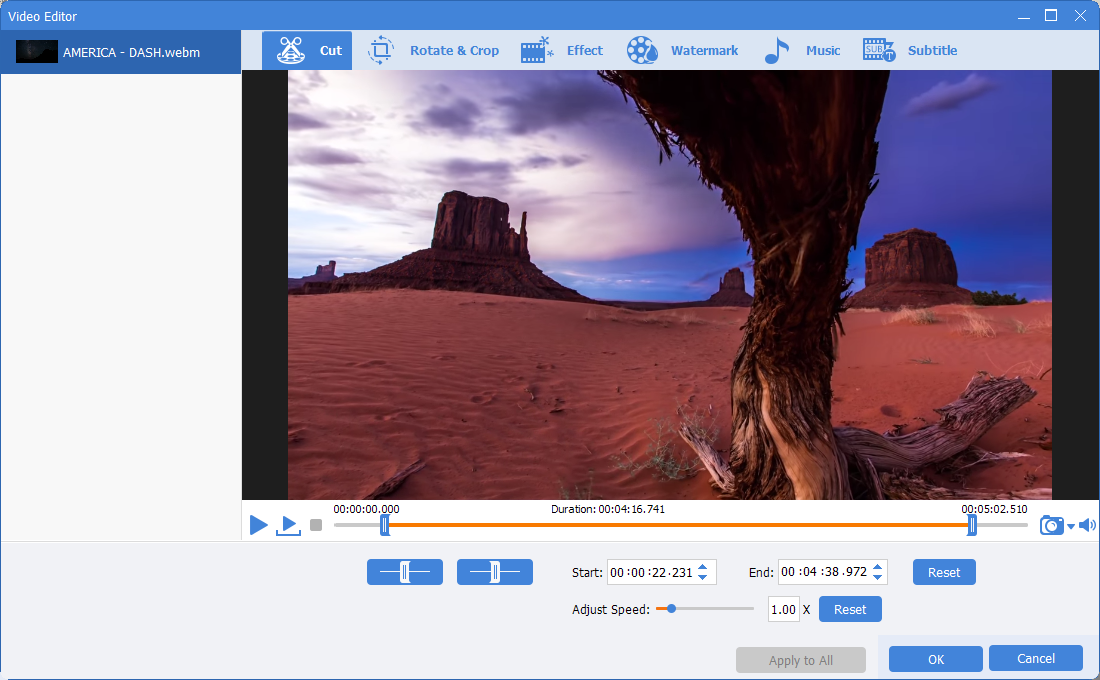Image resolution: width=1100 pixels, height=680 pixels.
Task: Switch to the Effect tab
Action: [x=562, y=51]
